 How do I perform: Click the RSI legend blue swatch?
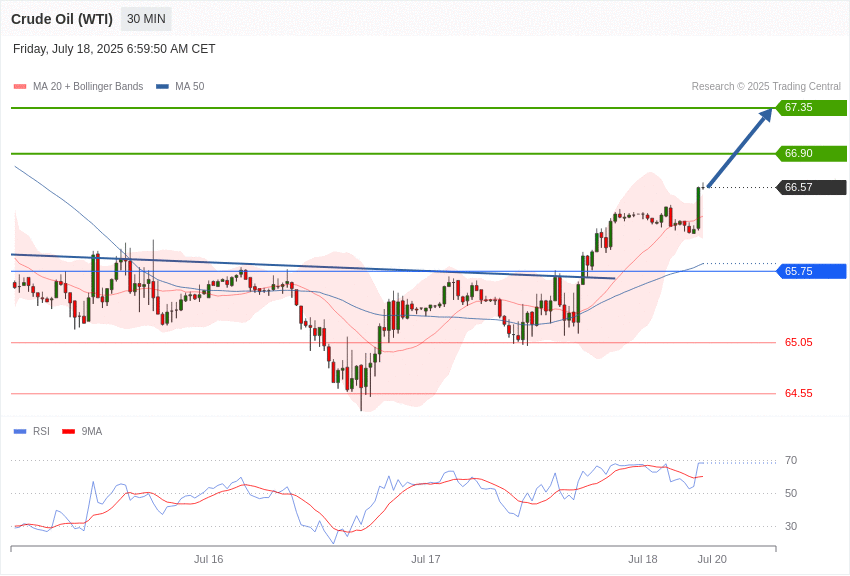click(x=20, y=431)
